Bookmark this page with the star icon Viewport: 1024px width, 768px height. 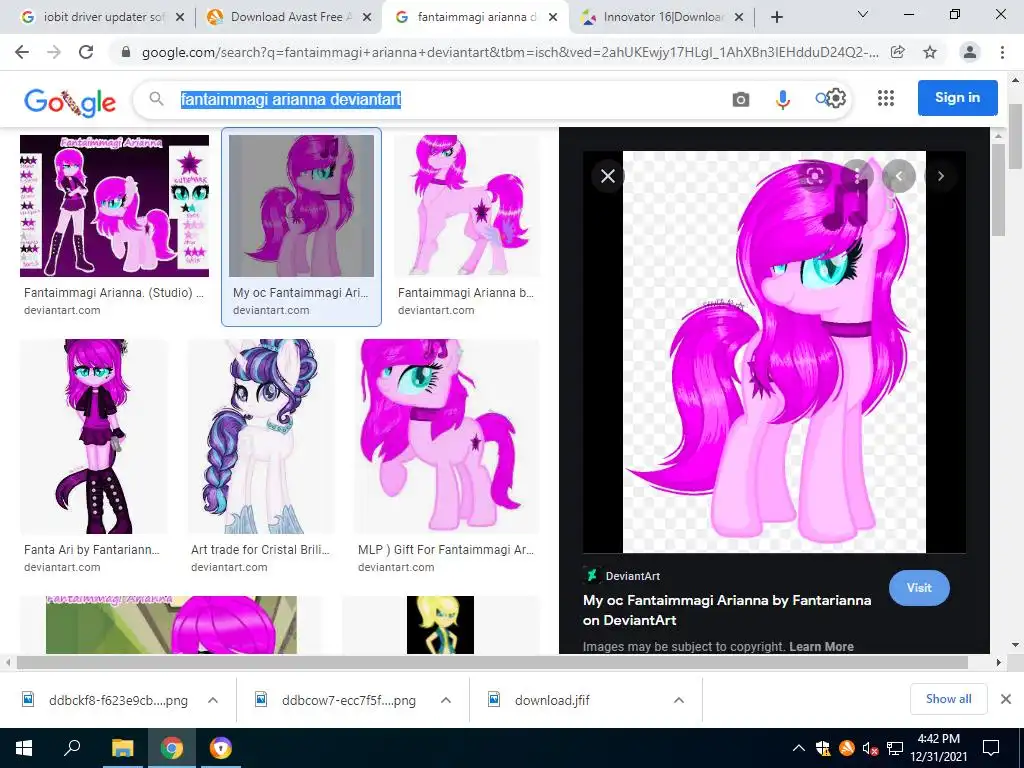click(x=930, y=52)
